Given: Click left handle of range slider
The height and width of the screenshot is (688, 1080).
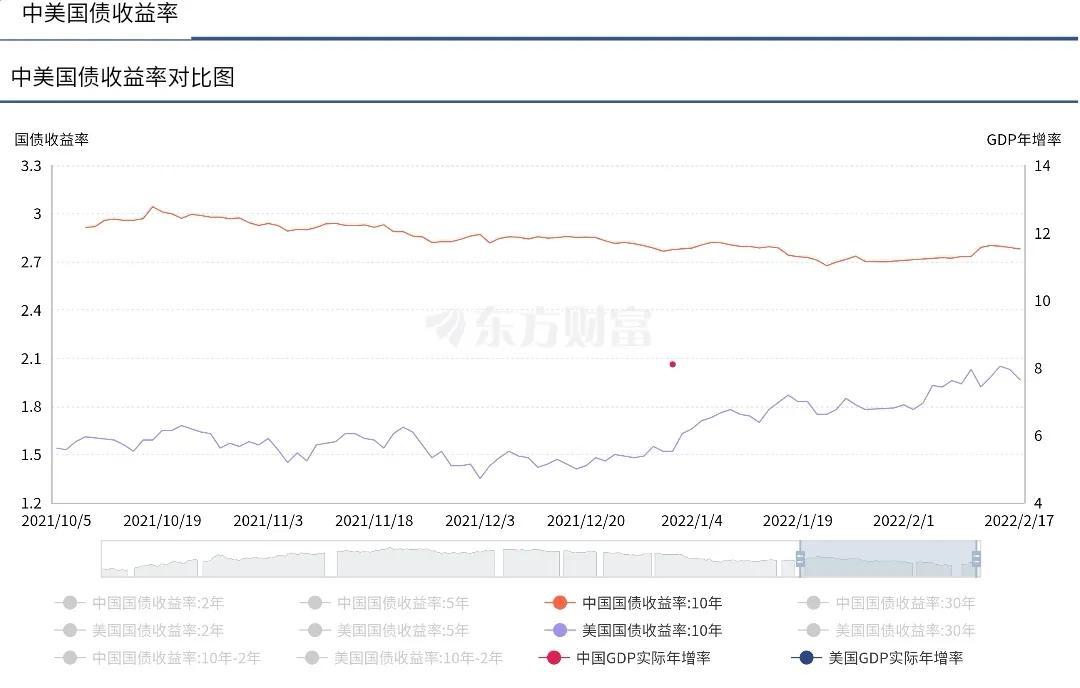Looking at the screenshot, I should [800, 558].
